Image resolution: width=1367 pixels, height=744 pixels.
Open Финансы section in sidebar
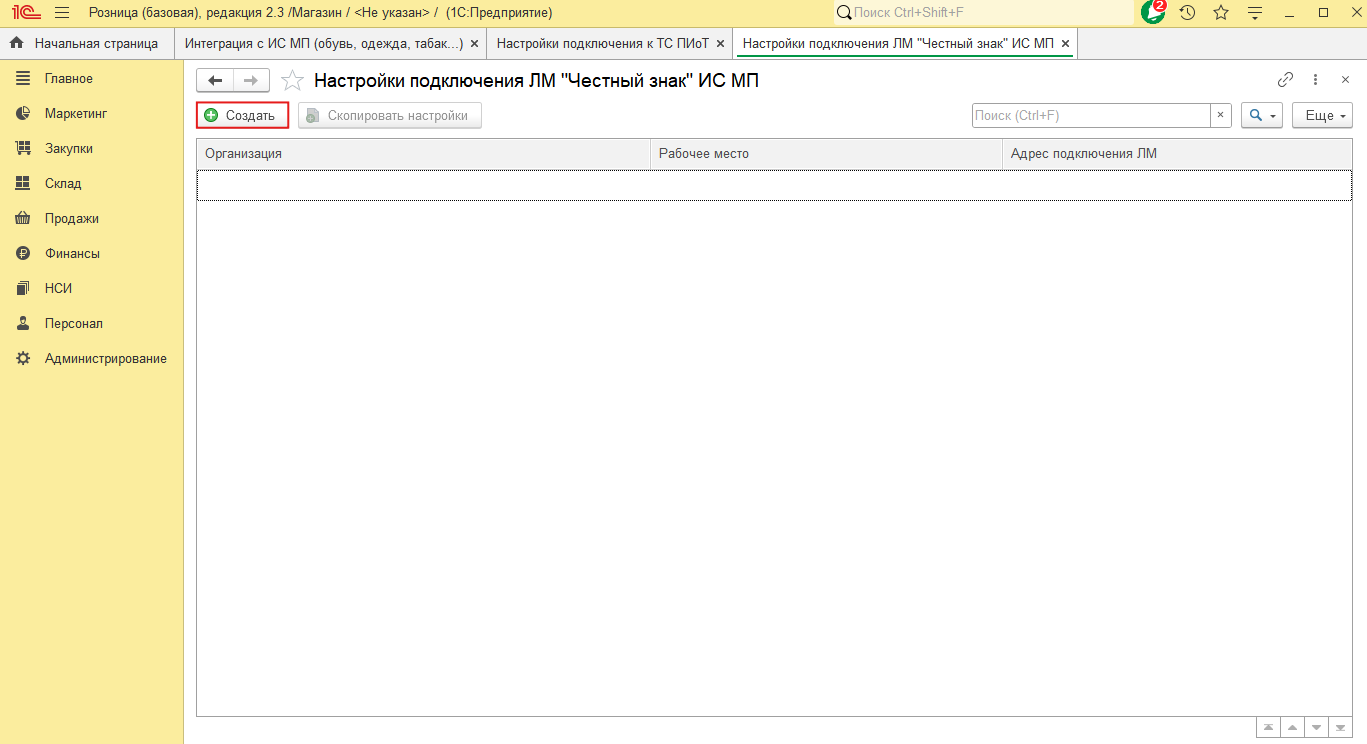click(x=91, y=254)
